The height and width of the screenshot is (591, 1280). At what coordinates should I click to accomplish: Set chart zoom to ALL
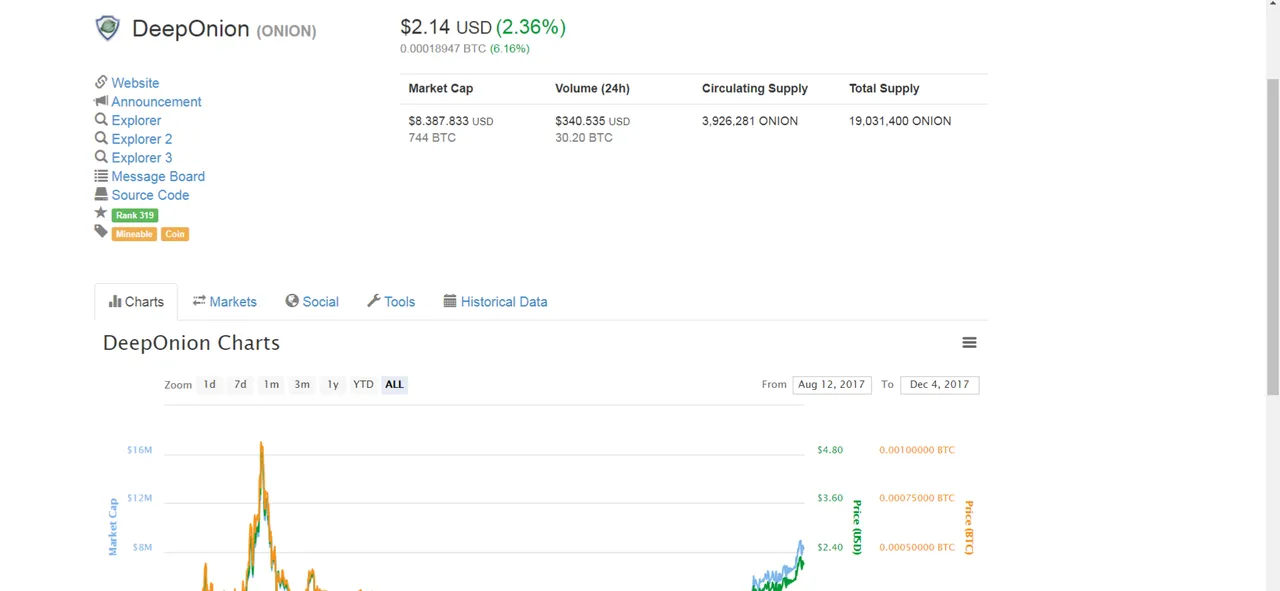(394, 384)
